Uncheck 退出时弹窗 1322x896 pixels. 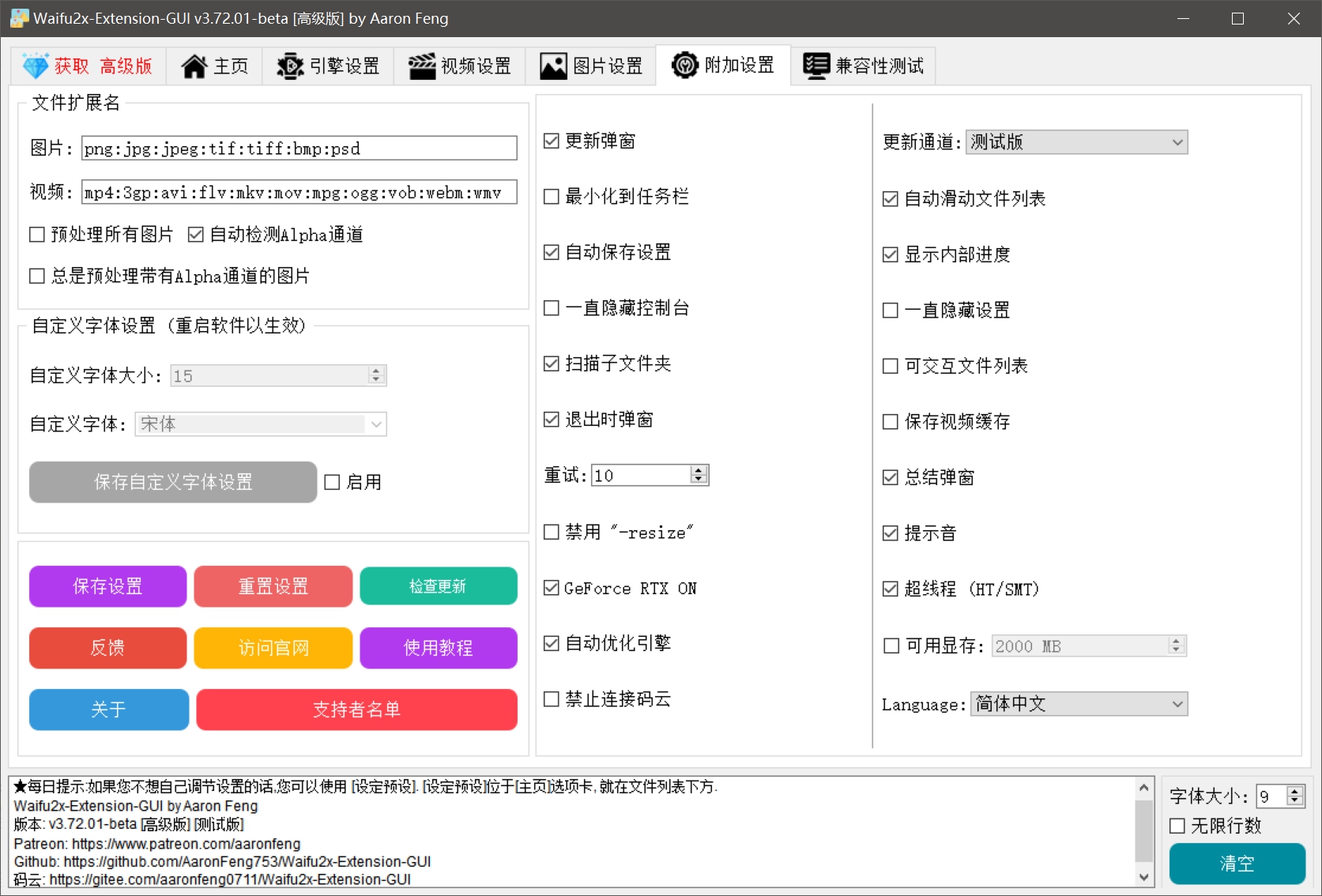pyautogui.click(x=599, y=420)
